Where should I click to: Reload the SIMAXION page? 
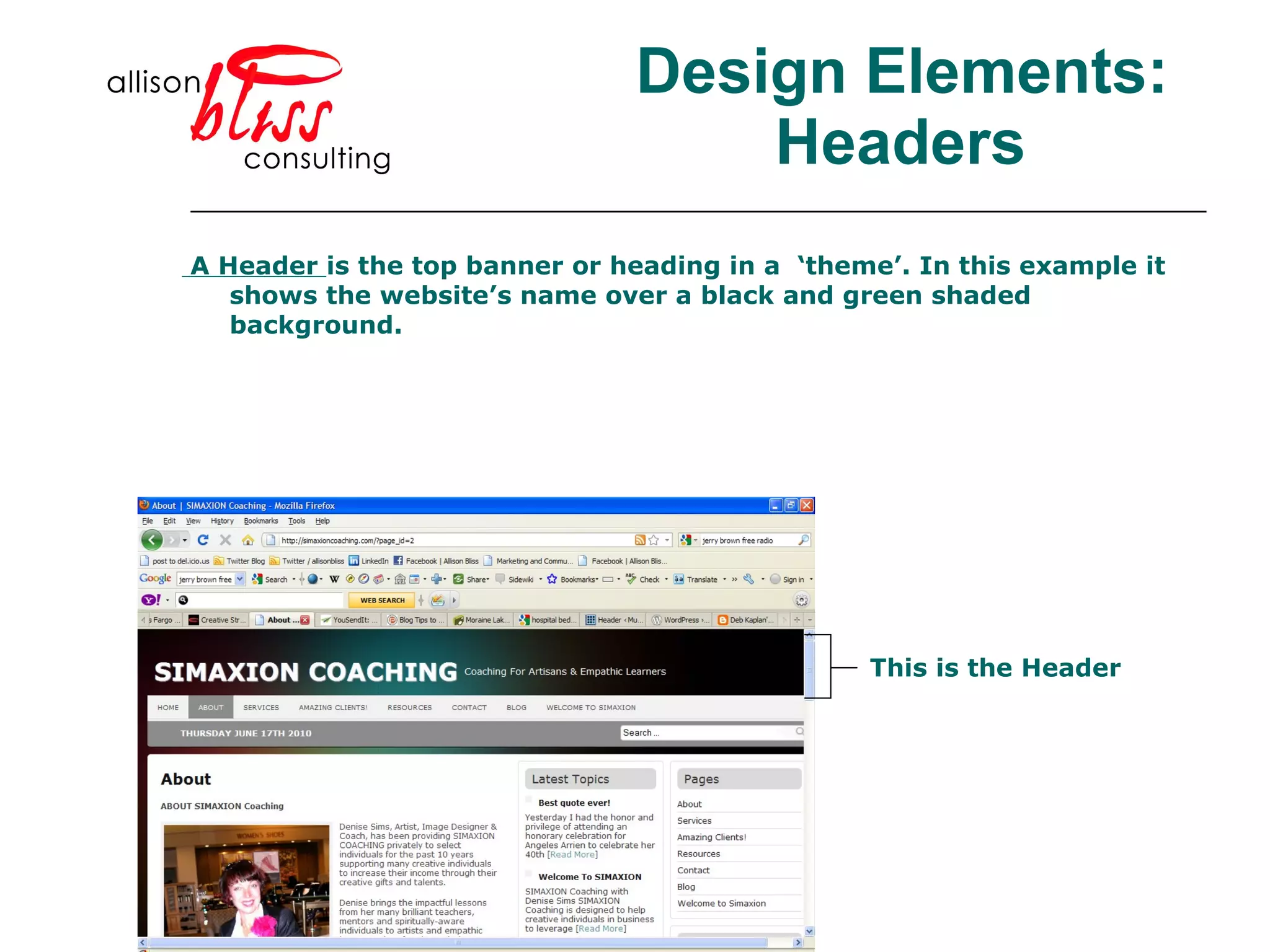[x=203, y=540]
